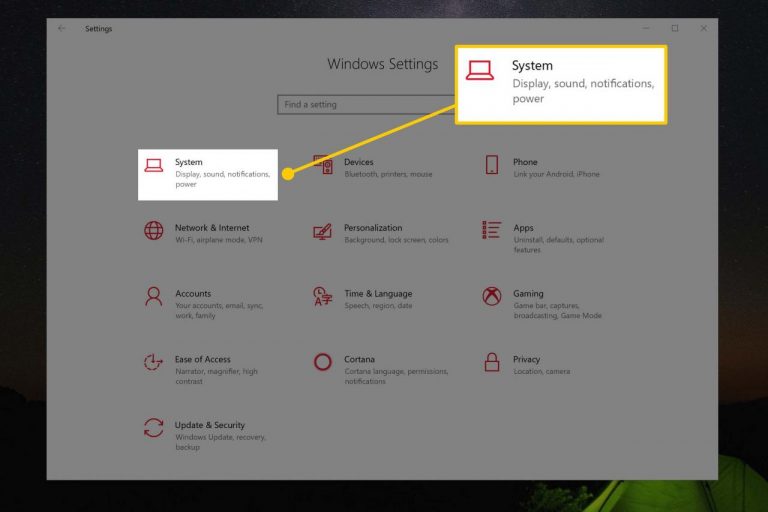Click 'Cortana language, permissions, notifications' text

[396, 376]
